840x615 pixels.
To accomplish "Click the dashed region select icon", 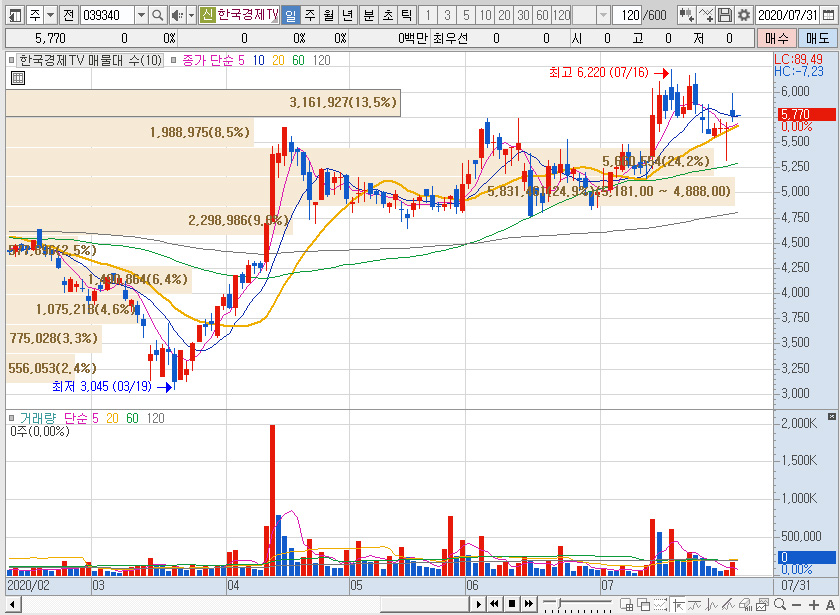I will point(661,604).
